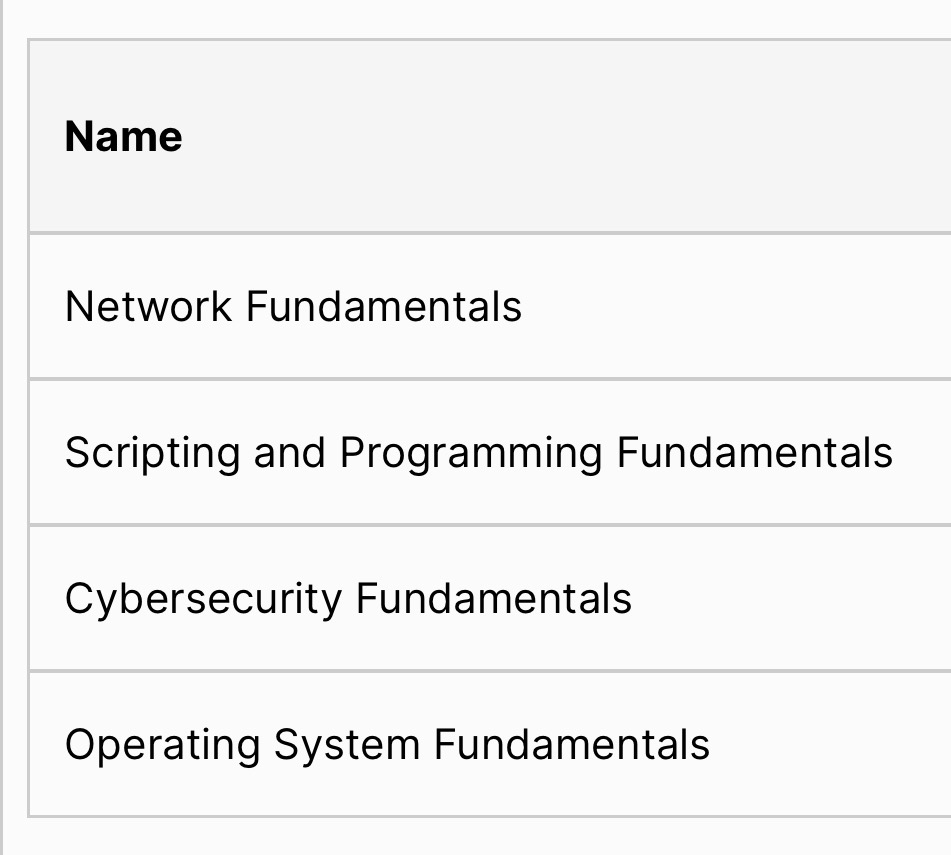
Task: Click the word "Scripting"
Action: [152, 452]
